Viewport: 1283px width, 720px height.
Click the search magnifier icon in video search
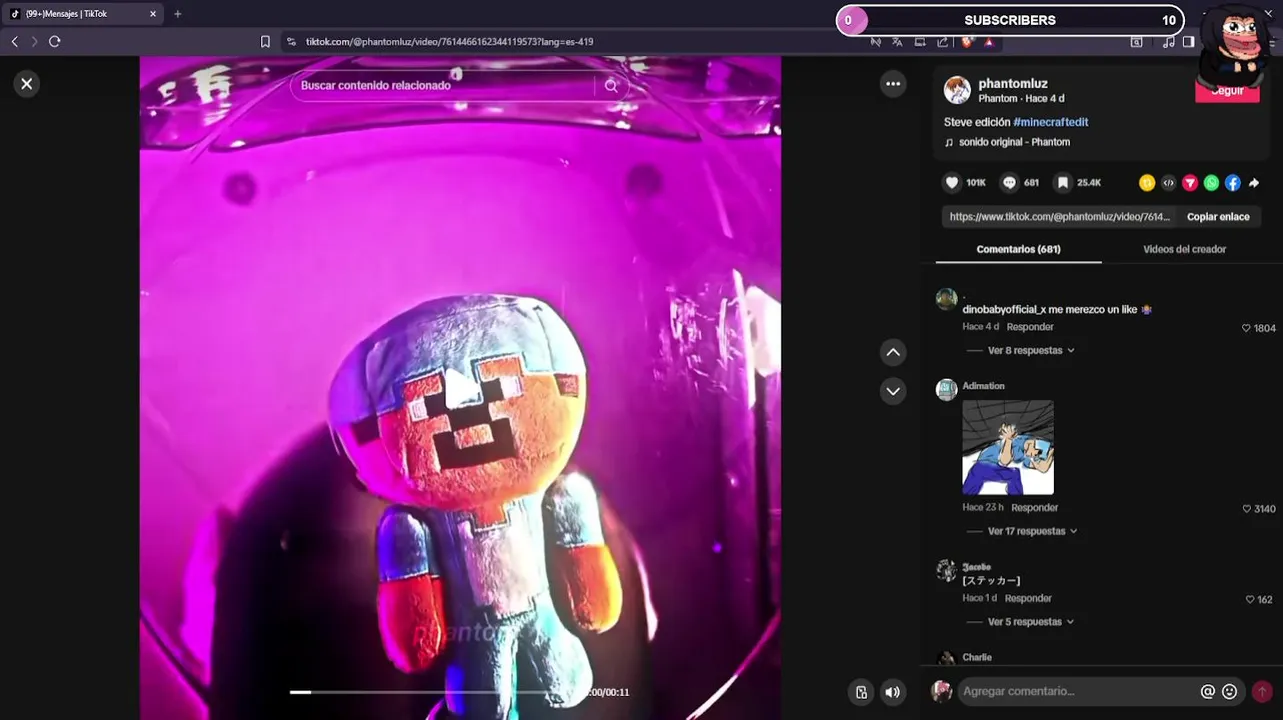pos(611,86)
